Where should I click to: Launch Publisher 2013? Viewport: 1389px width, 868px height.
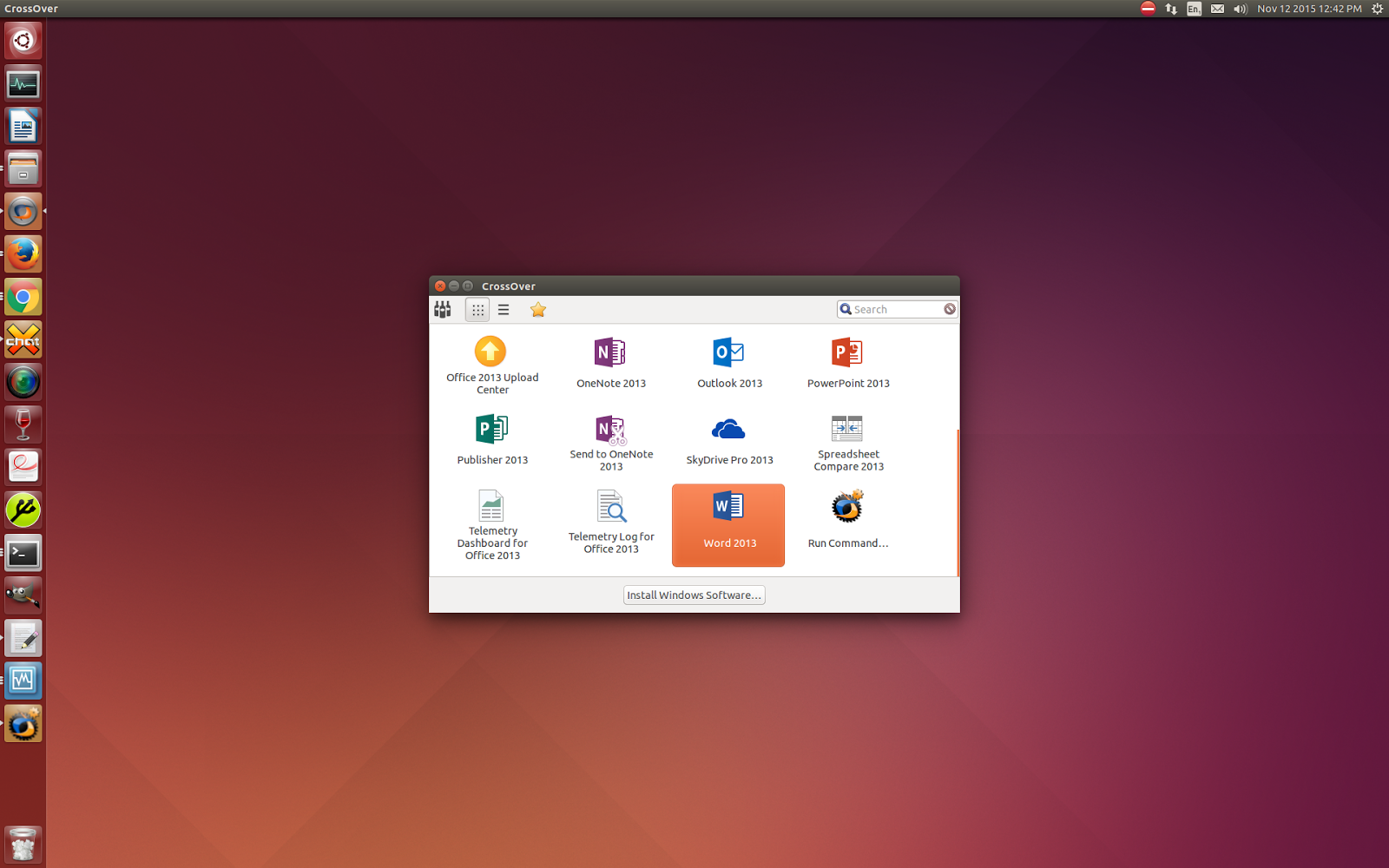[492, 440]
